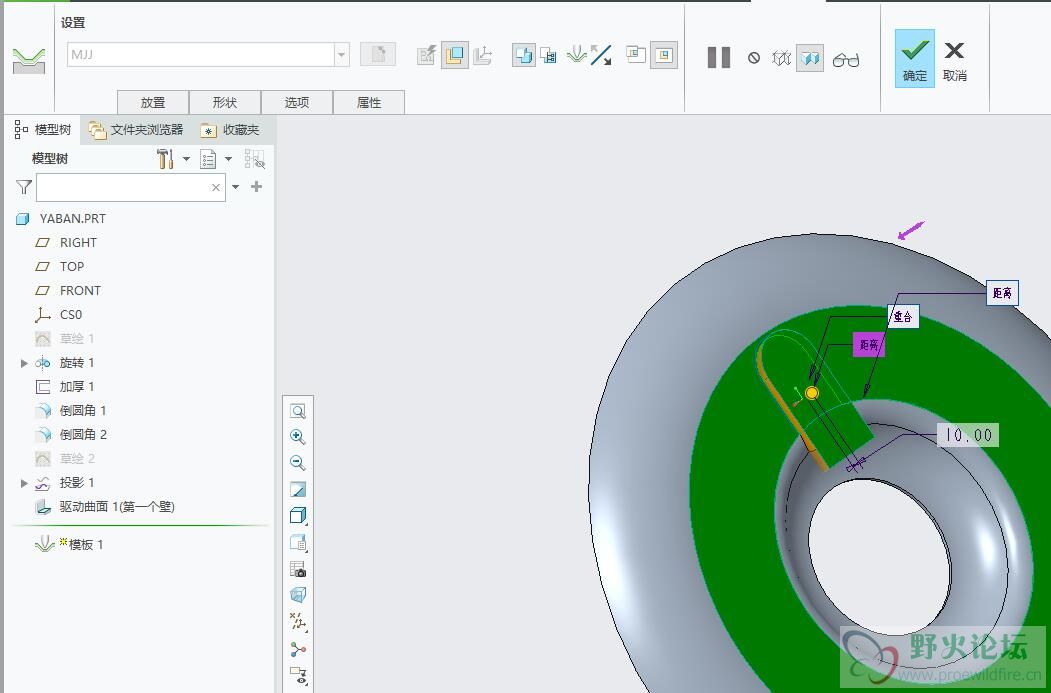This screenshot has height=693, width=1051.
Task: Click the model tree filter funnel icon
Action: pyautogui.click(x=23, y=187)
